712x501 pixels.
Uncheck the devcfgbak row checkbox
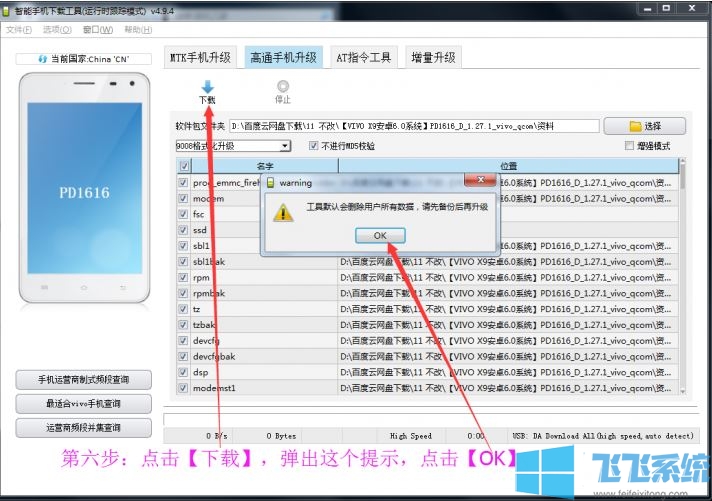[183, 357]
